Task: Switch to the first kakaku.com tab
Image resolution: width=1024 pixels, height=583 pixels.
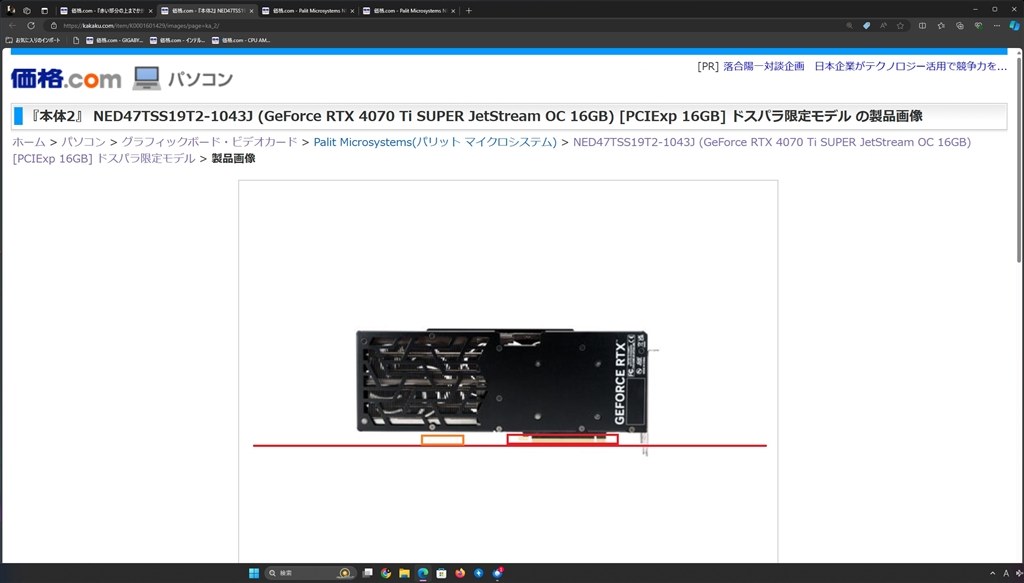Action: [x=106, y=11]
